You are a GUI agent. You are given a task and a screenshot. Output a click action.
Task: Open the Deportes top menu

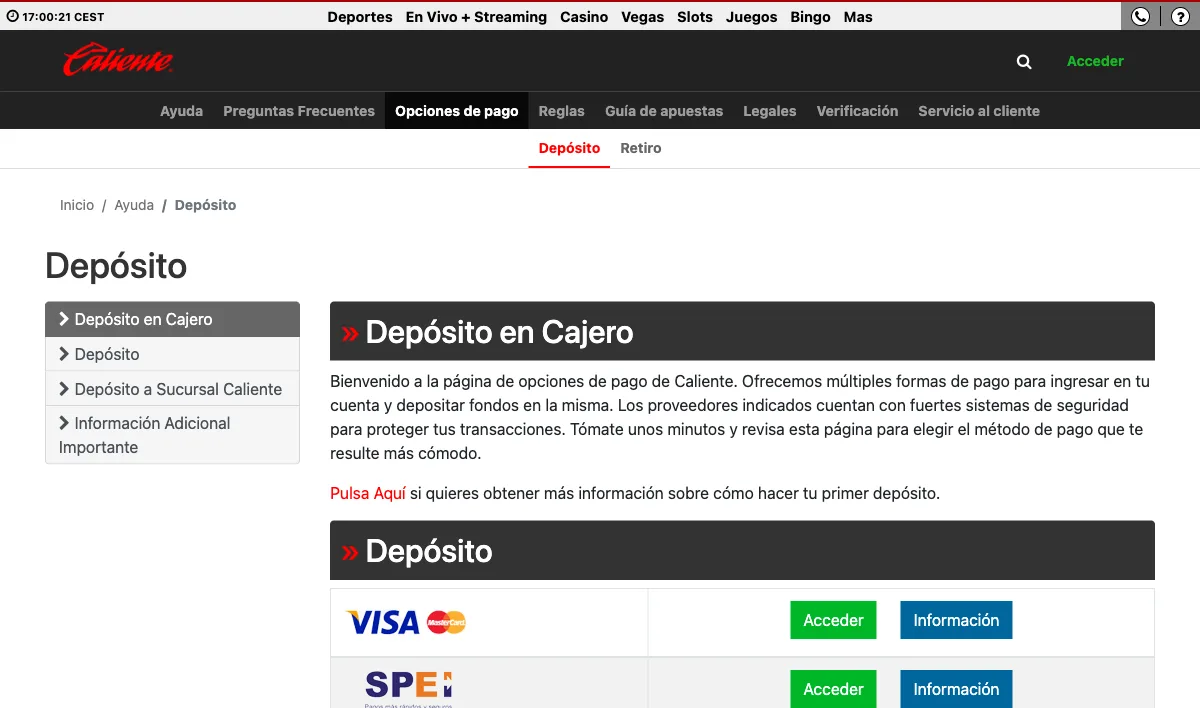[360, 17]
